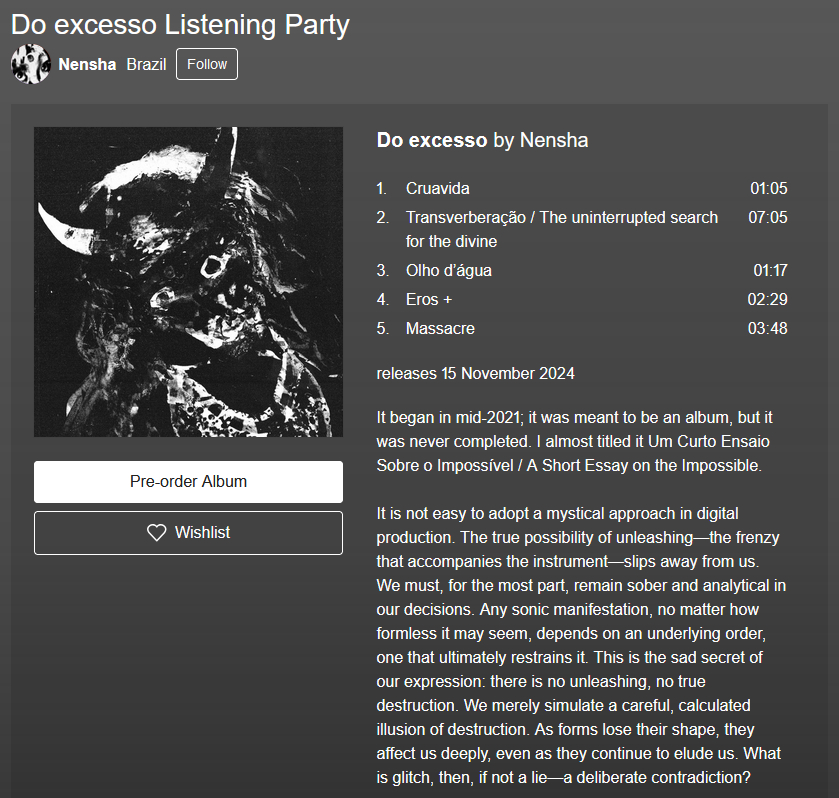Click the Nensha artist avatar
Screen dimensions: 839x798
click(30, 64)
